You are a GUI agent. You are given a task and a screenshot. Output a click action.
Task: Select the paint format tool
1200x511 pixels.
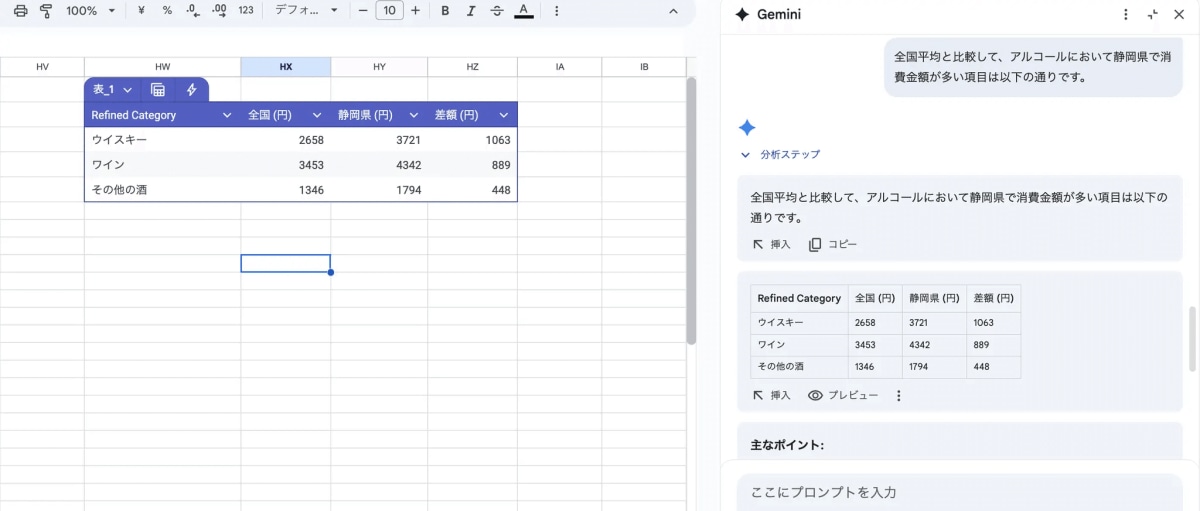point(46,11)
